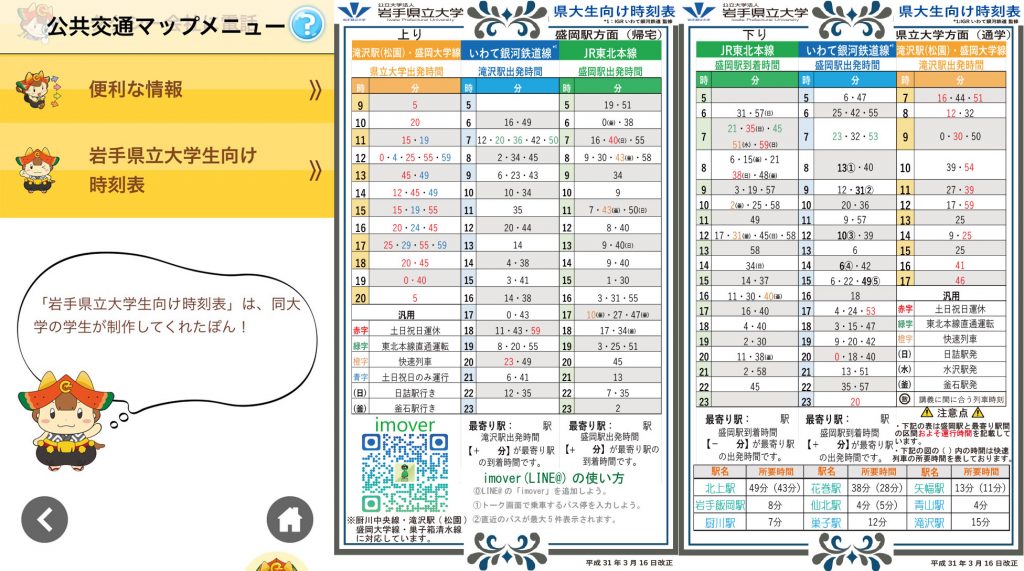Click 盛岡駅出発時間 label in 上り table
The width and height of the screenshot is (1024, 571).
coord(611,71)
